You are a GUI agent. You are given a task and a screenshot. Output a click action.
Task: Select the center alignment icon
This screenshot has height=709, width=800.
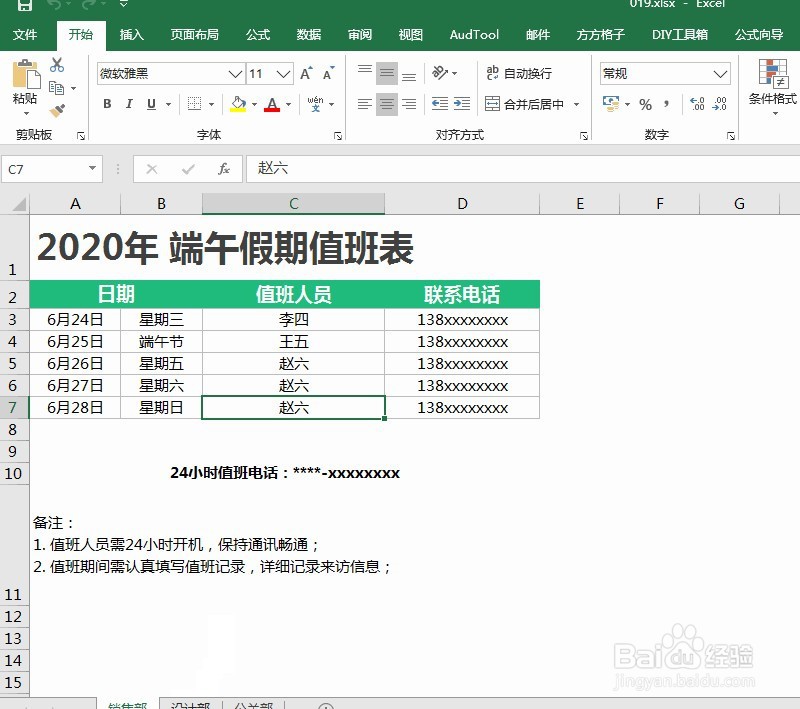tap(387, 103)
